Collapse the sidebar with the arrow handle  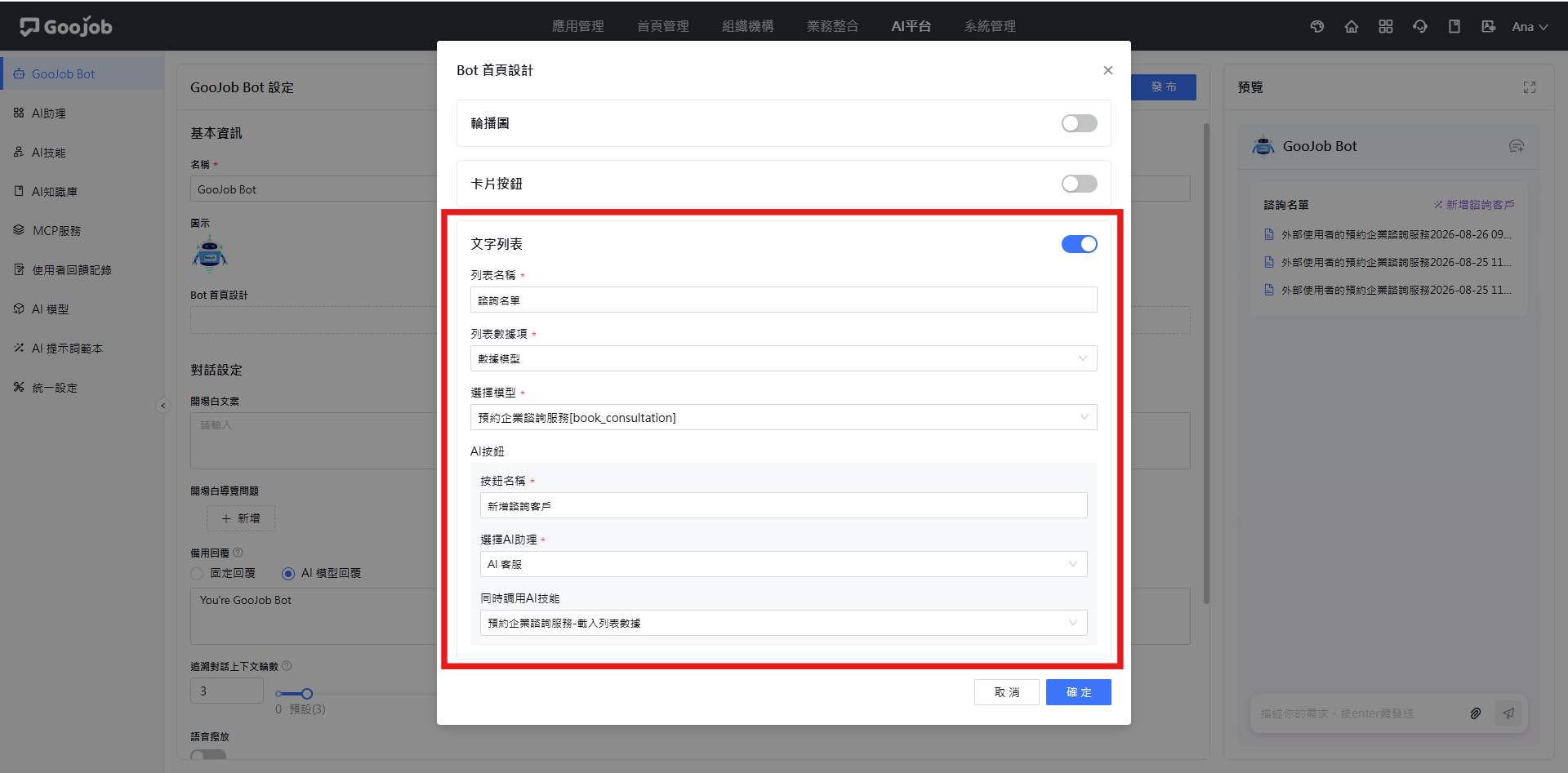click(x=163, y=406)
